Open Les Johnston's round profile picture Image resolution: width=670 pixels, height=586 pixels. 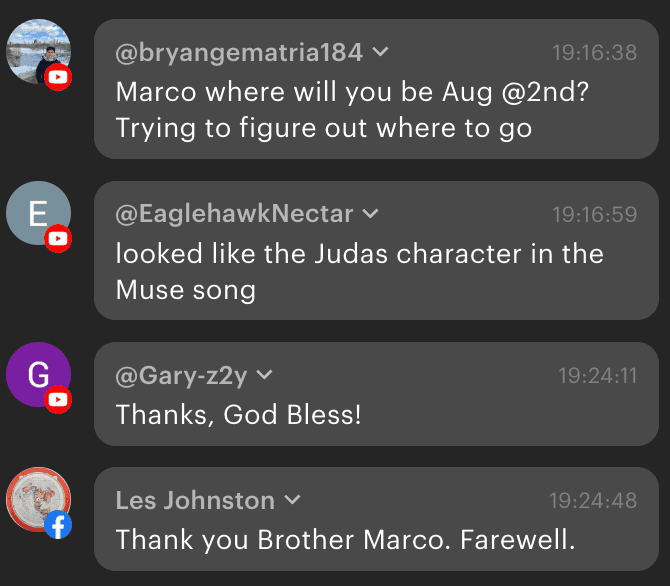(37, 499)
